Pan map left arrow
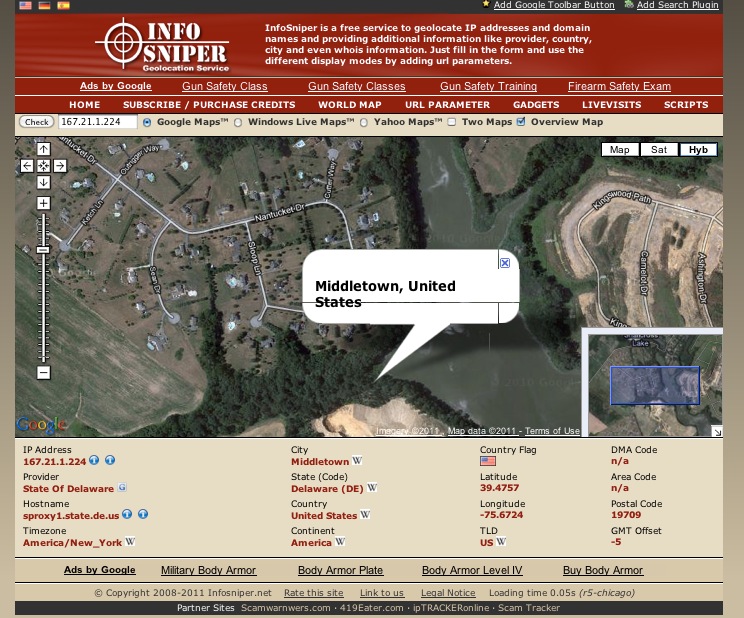Screen dimensions: 744x618 27,166
